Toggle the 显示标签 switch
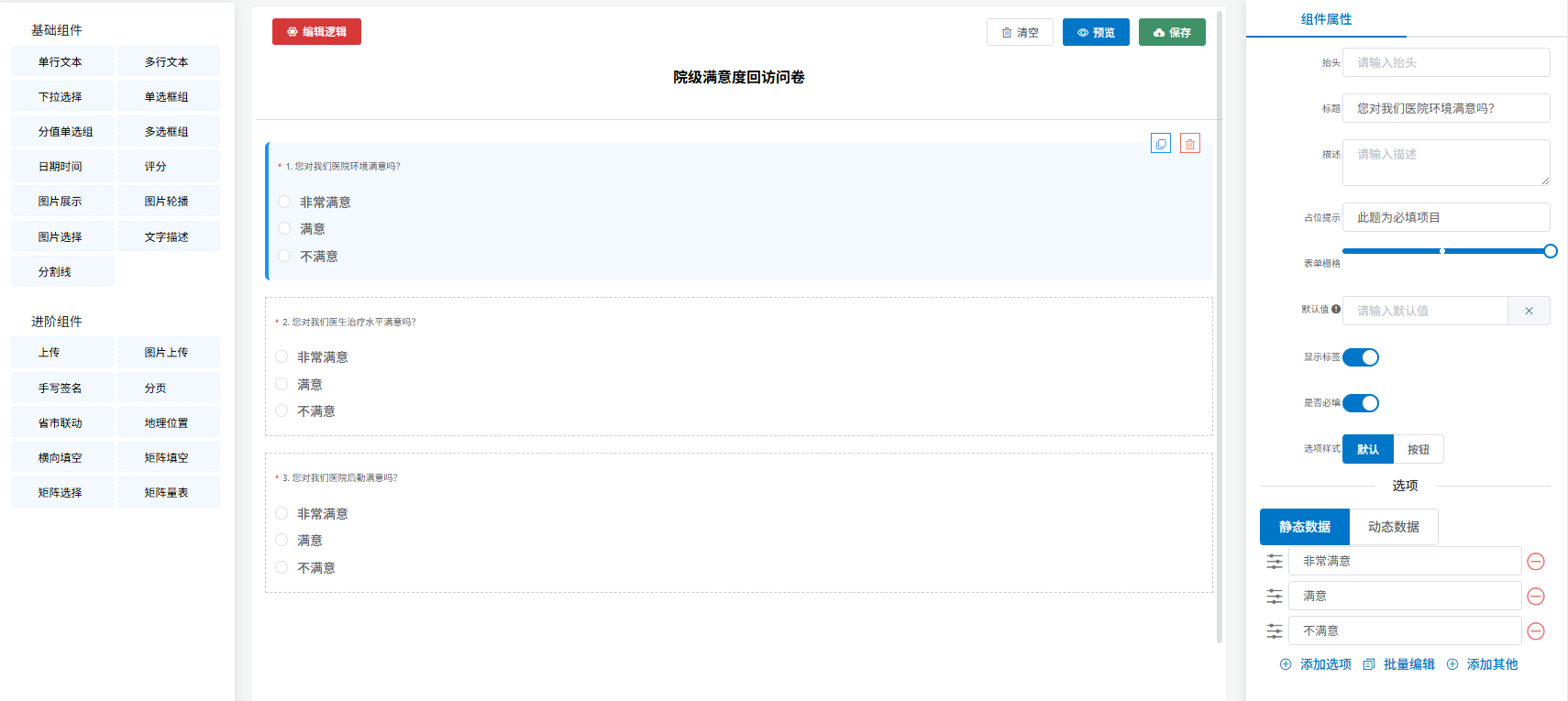This screenshot has width=1568, height=701. click(1361, 357)
